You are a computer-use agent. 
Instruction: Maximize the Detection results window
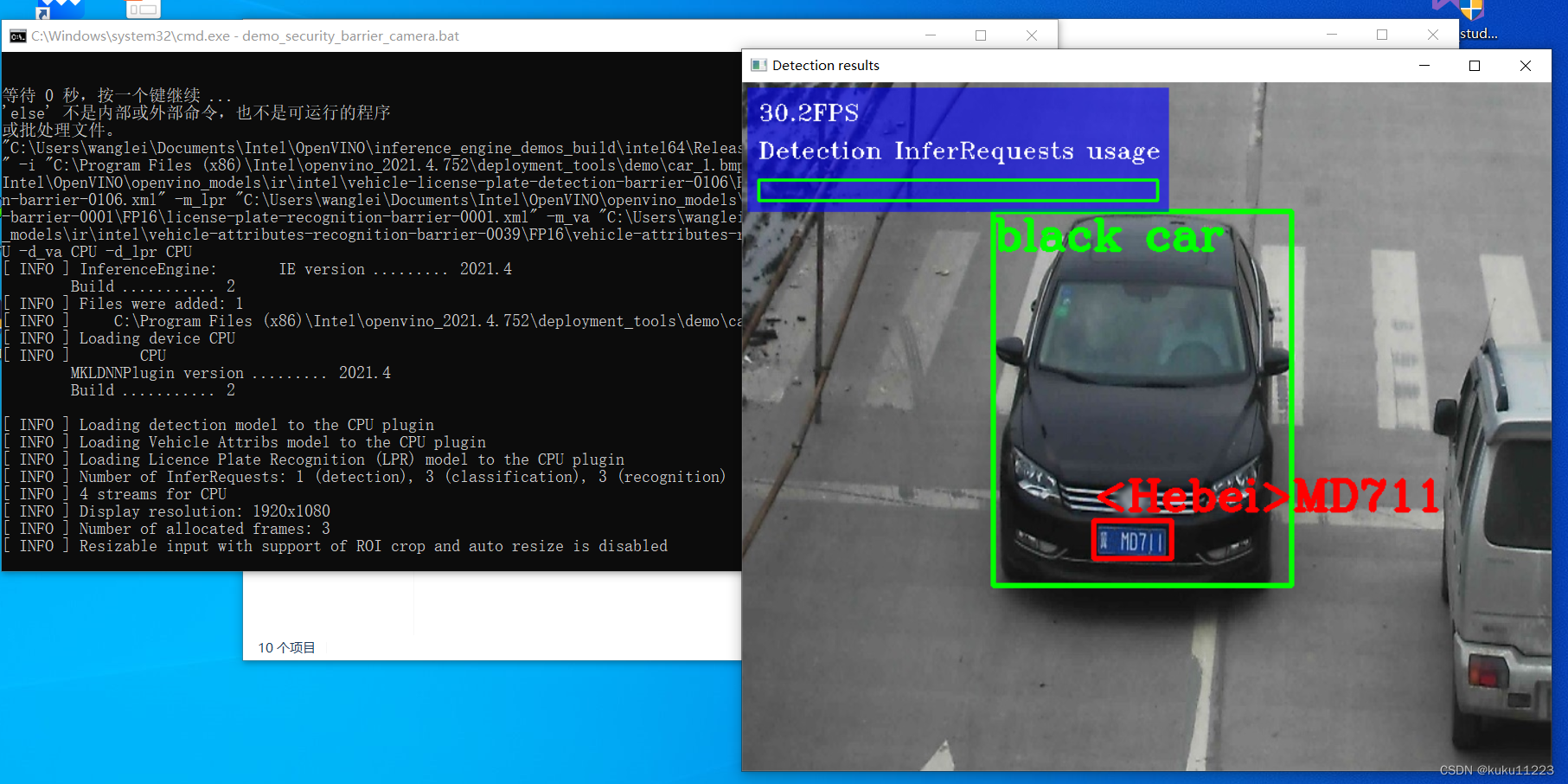(x=1475, y=66)
